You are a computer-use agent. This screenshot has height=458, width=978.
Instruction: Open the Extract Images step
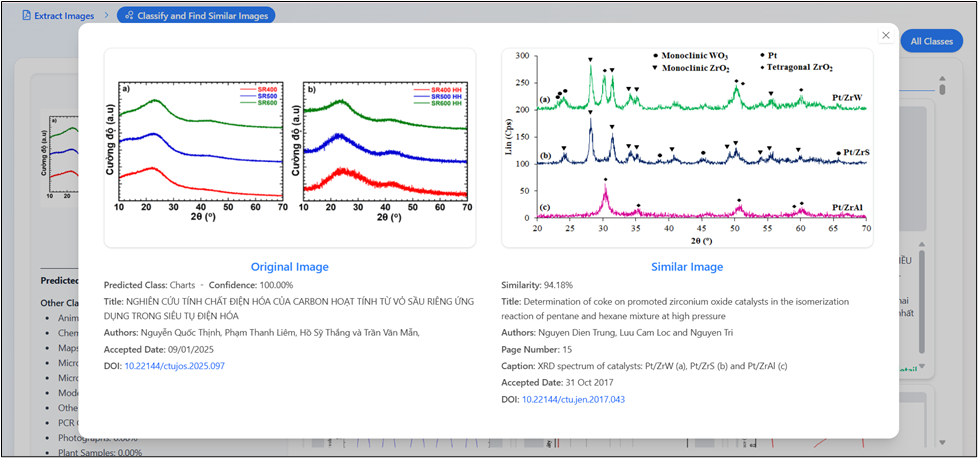click(x=58, y=16)
